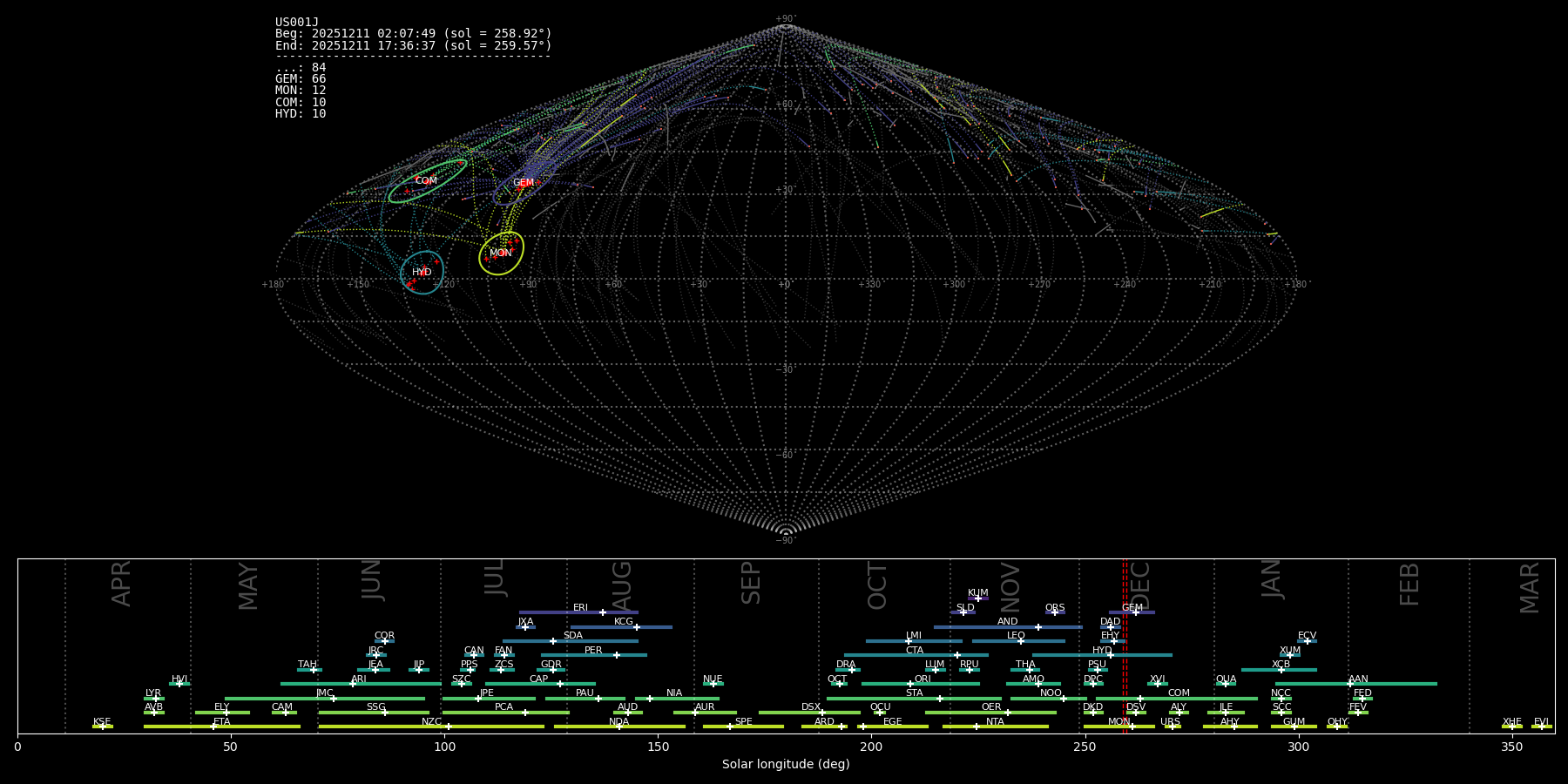Screen dimensions: 1568x784
Task: Click the Solar longitude axis label
Action: [786, 765]
